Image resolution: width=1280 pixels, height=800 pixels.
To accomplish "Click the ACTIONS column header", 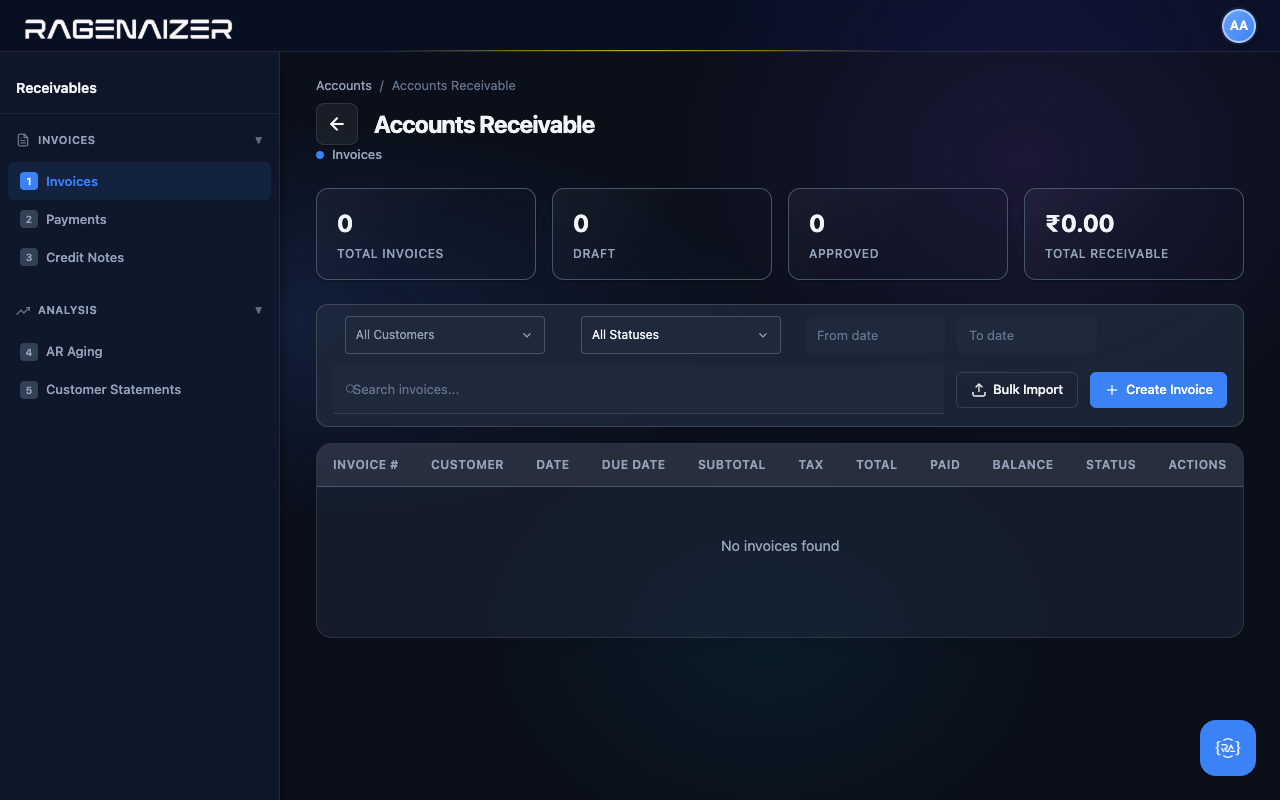I will coord(1197,465).
